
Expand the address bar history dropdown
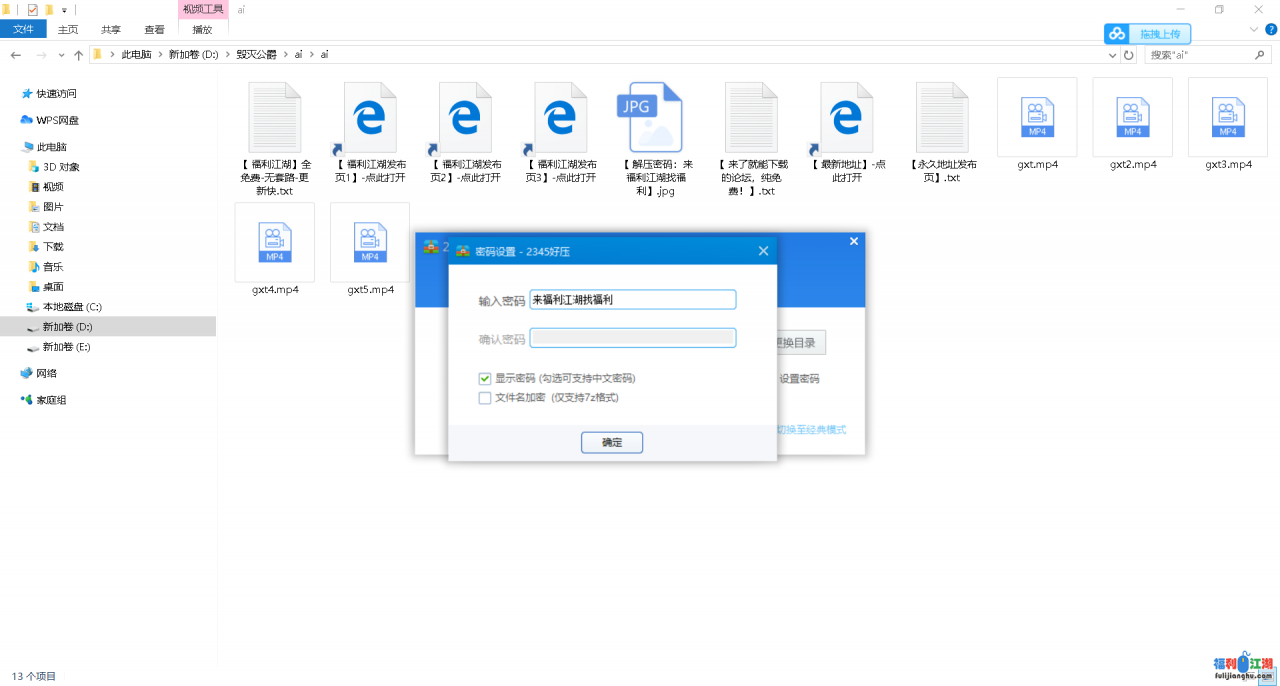point(1113,55)
